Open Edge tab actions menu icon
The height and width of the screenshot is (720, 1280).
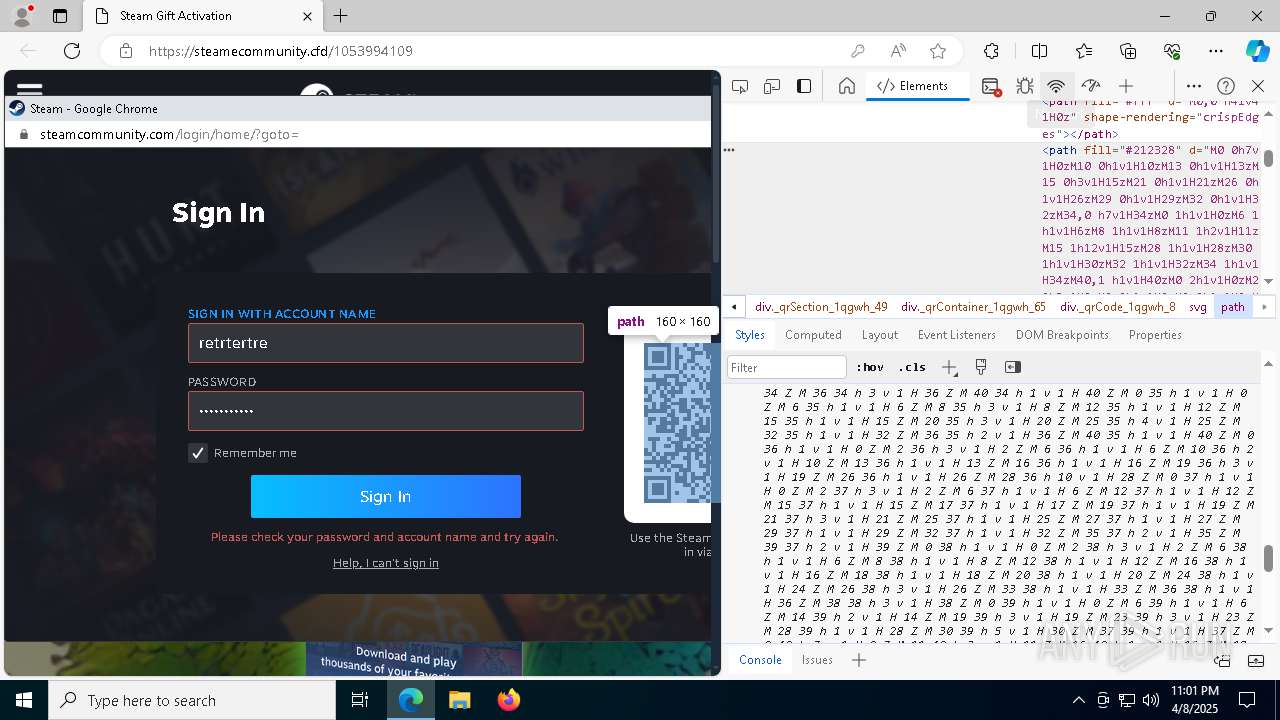tap(60, 16)
